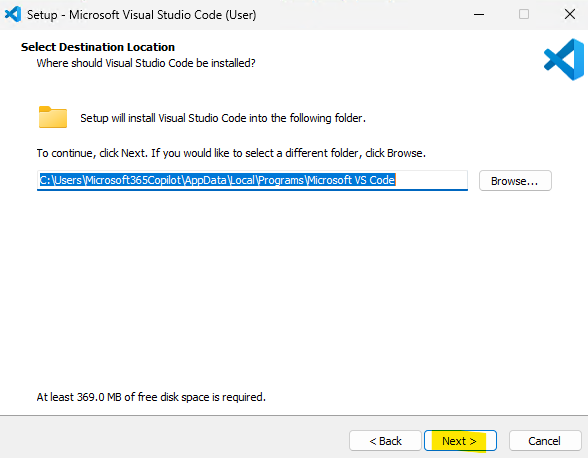
Task: Proceed with the Next > button
Action: click(x=460, y=441)
